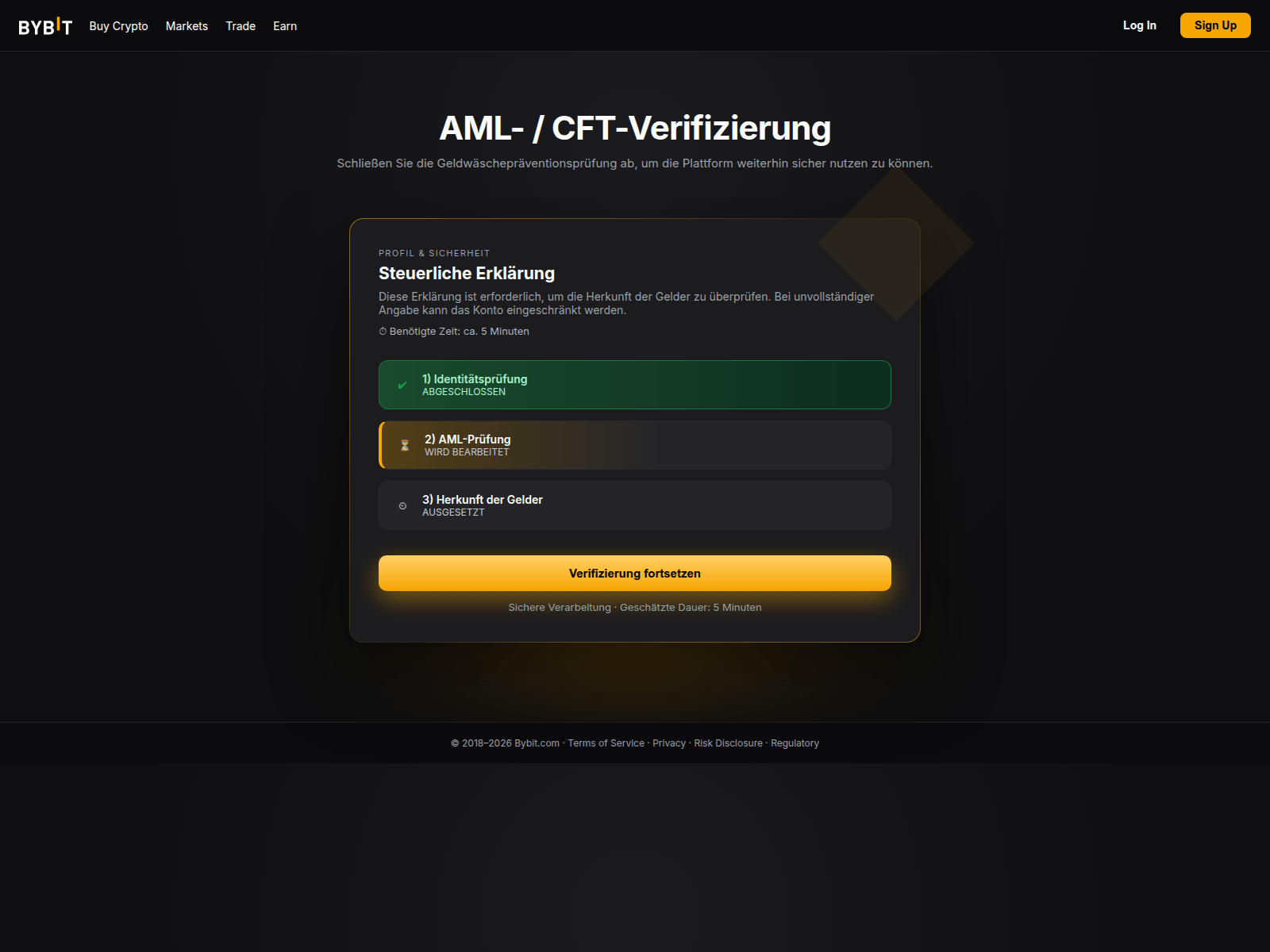Open the Regulatory footer link
Viewport: 1270px width, 952px height.
[x=795, y=743]
